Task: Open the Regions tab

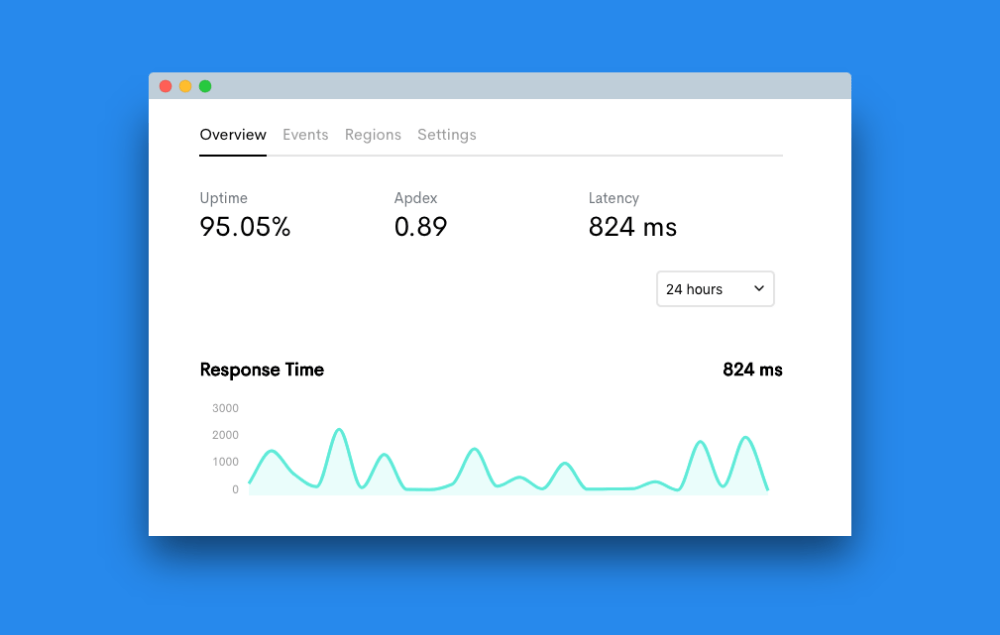Action: pyautogui.click(x=373, y=135)
